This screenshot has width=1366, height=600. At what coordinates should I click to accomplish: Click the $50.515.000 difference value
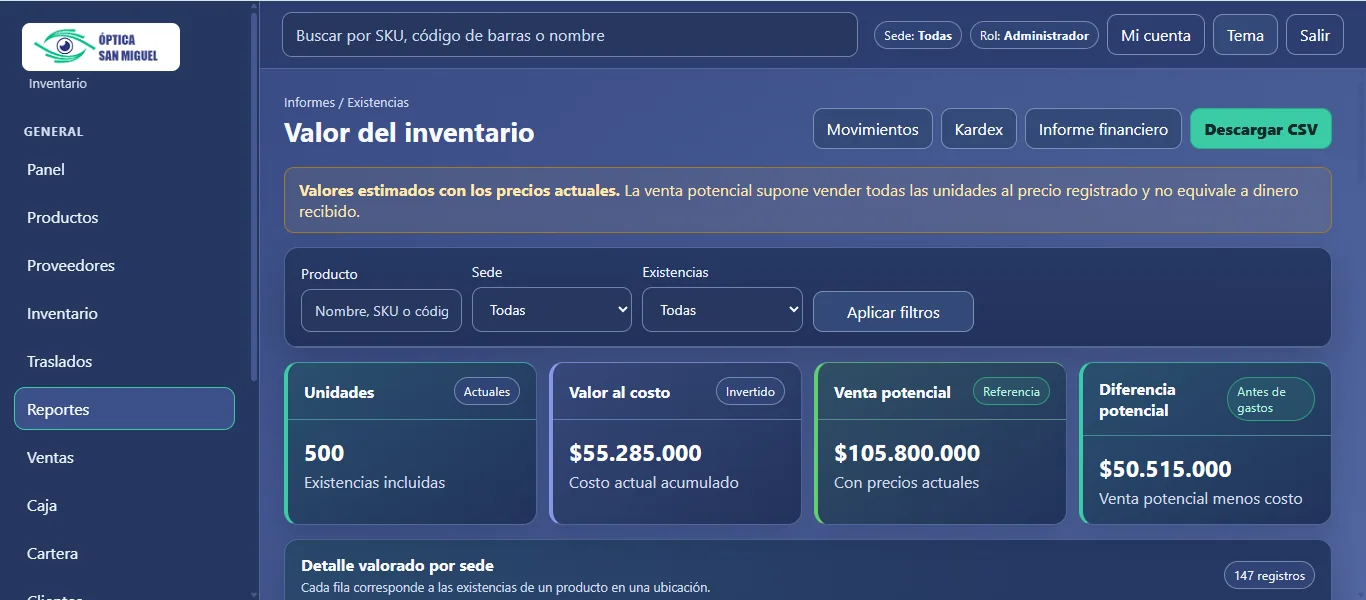(1165, 469)
